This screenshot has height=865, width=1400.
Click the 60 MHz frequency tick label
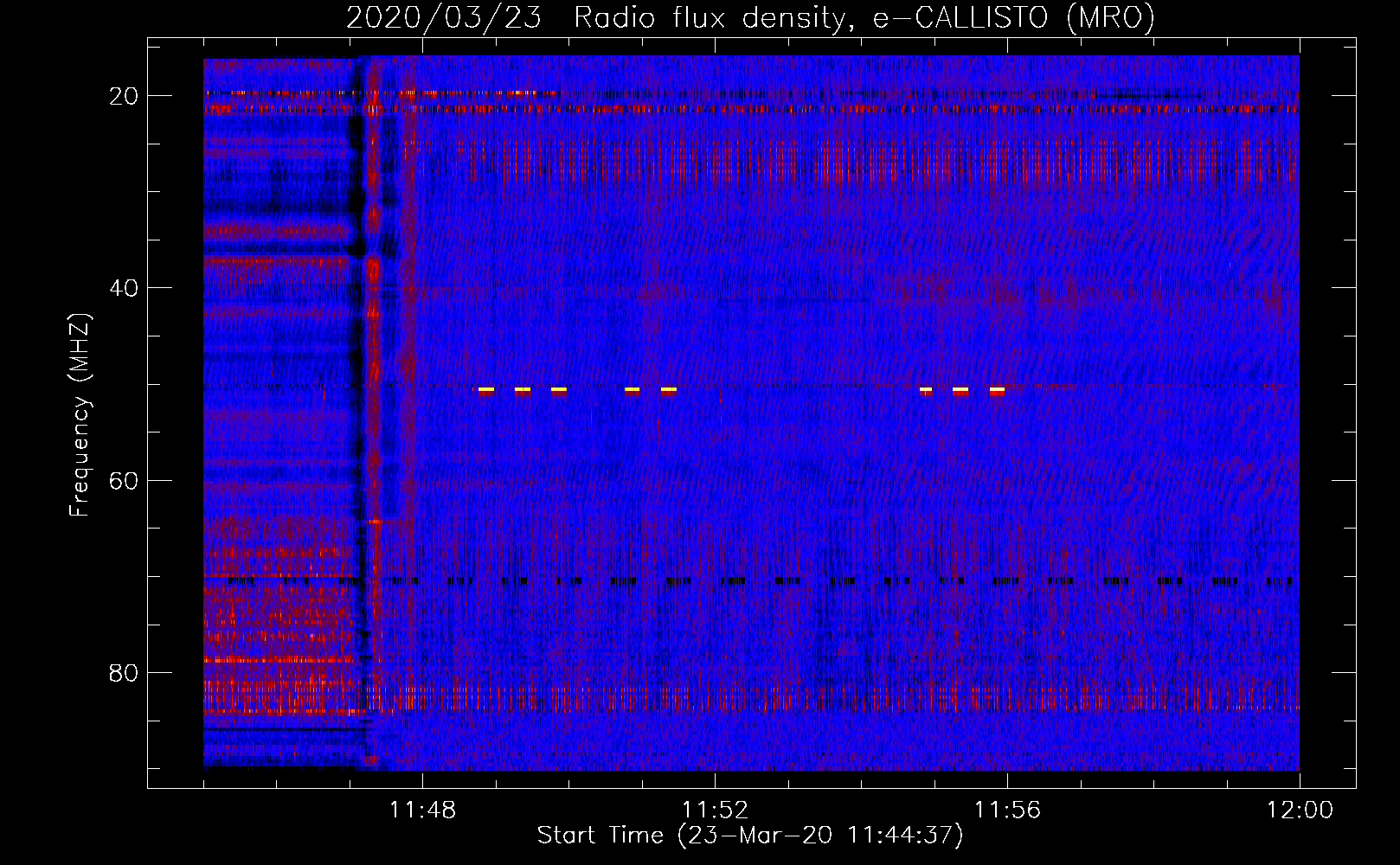tap(125, 481)
